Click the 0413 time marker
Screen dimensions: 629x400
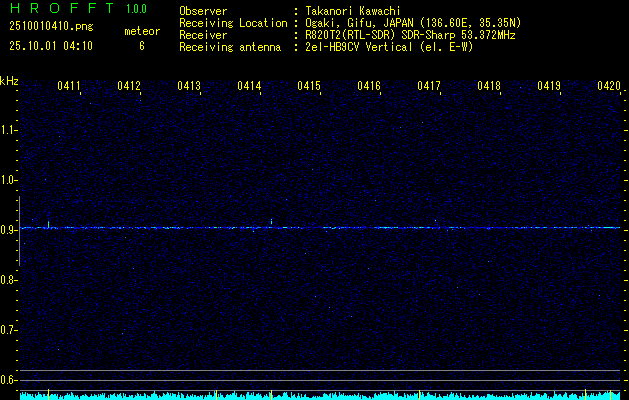pos(189,85)
